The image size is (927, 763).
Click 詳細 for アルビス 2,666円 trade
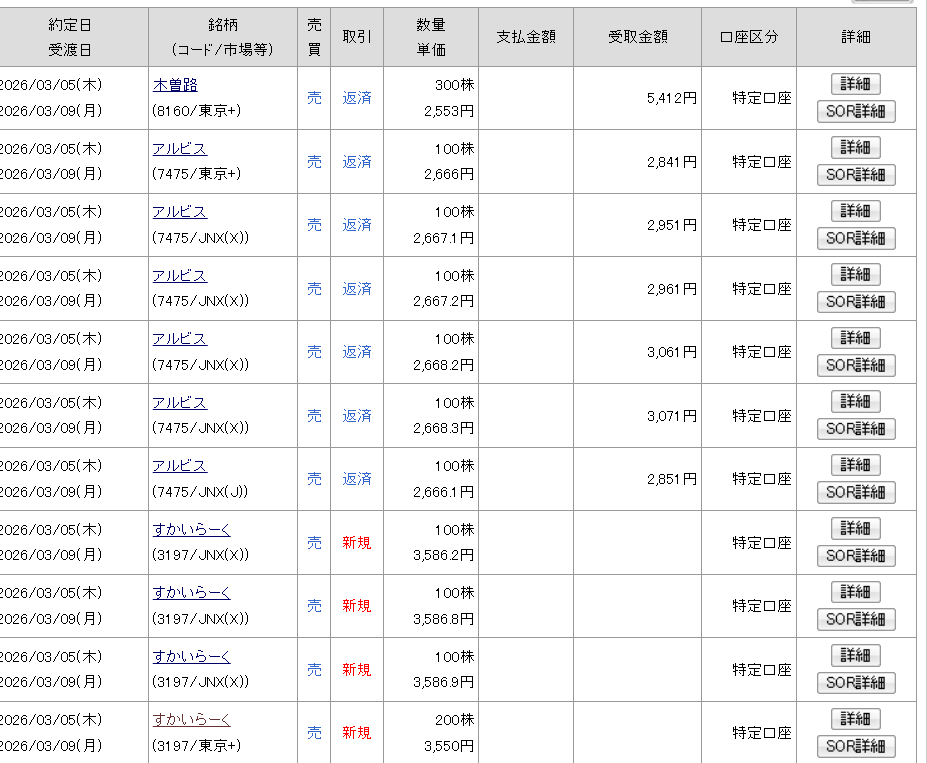(855, 148)
